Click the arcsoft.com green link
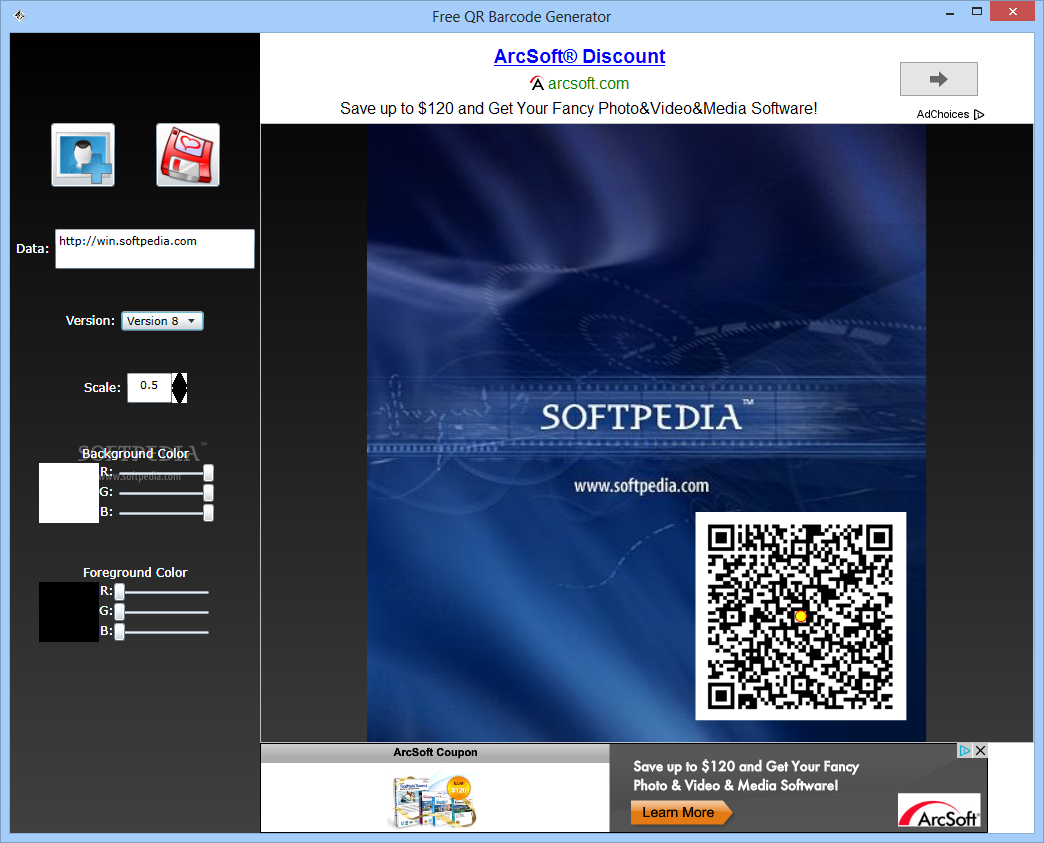Image resolution: width=1044 pixels, height=843 pixels. pos(588,83)
